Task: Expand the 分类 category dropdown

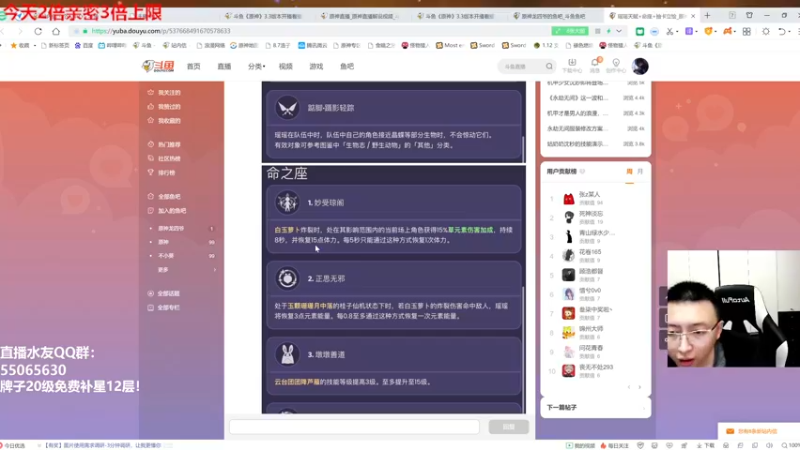Action: 256,66
